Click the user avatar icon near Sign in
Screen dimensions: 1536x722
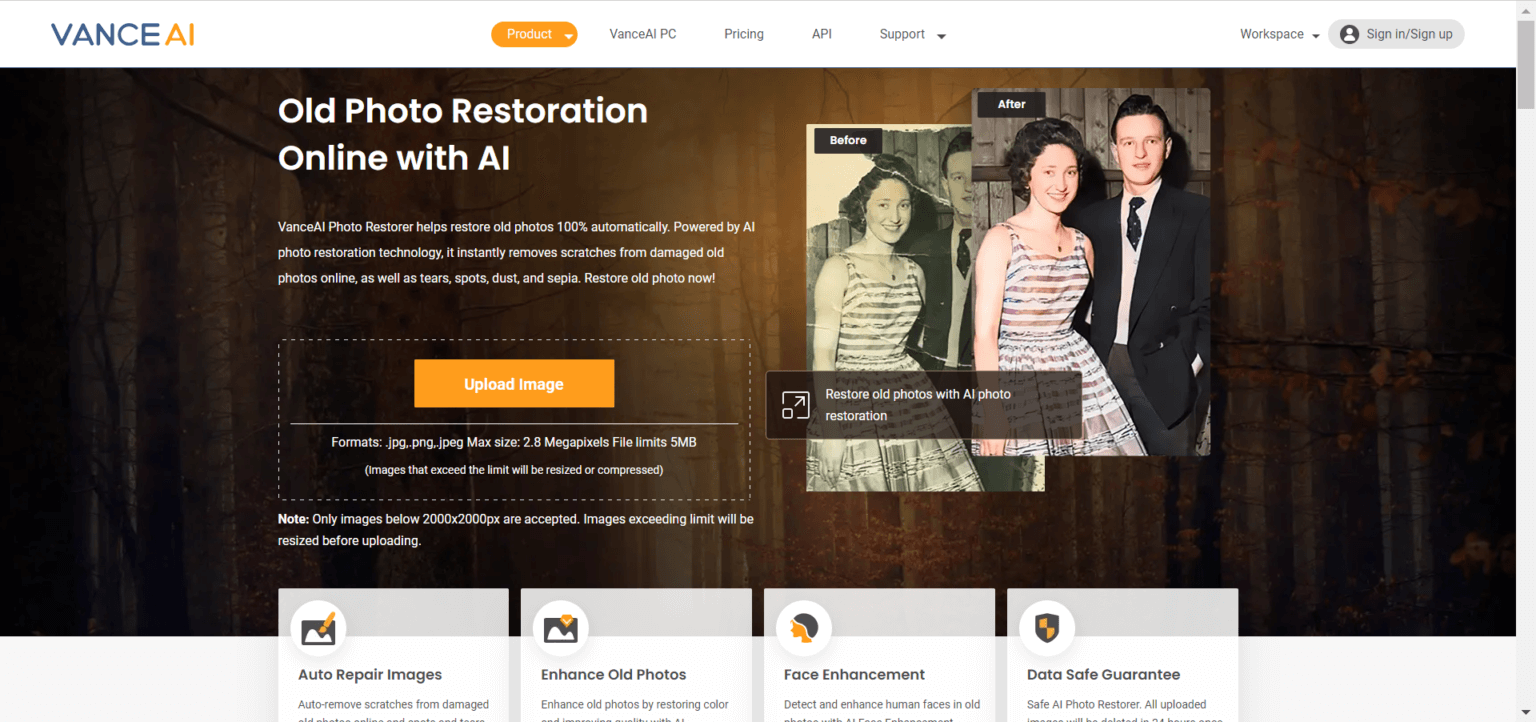1349,33
